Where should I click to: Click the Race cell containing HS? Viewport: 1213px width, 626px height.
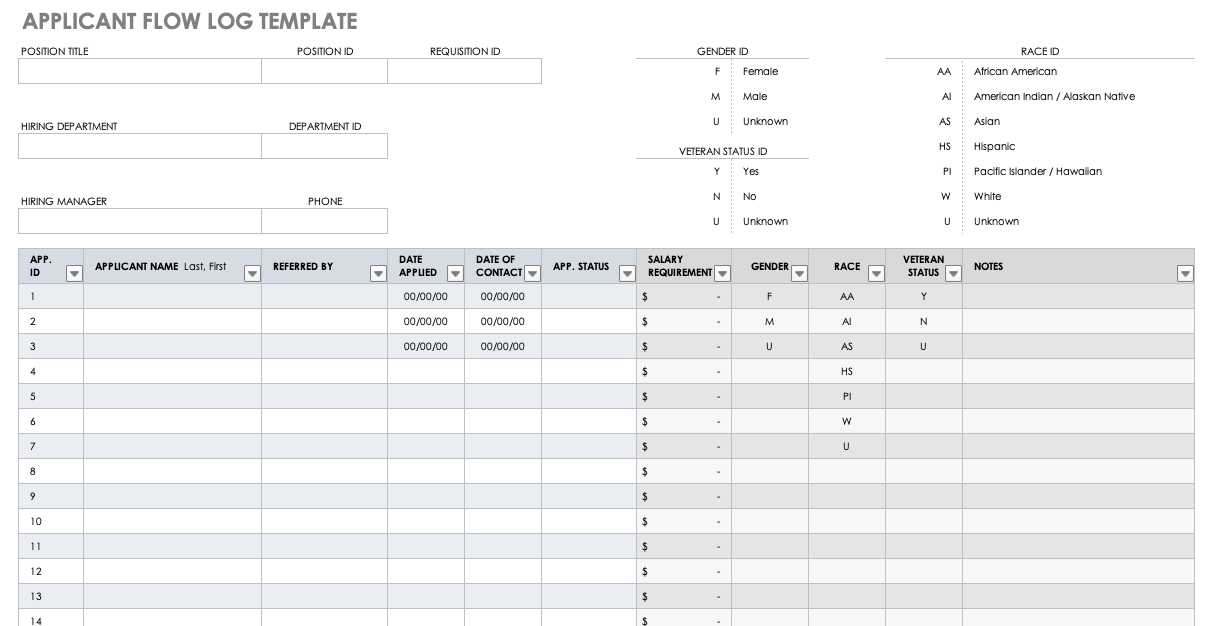(847, 371)
